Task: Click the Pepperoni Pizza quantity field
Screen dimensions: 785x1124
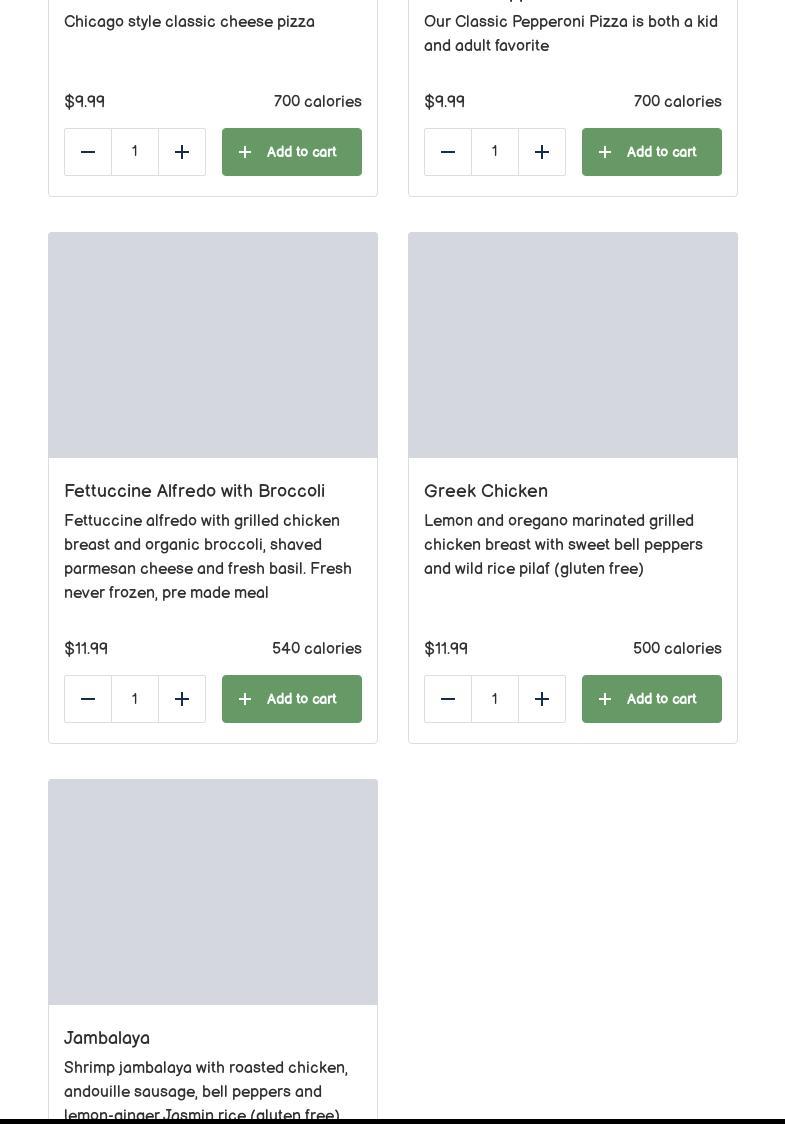Action: pyautogui.click(x=495, y=152)
